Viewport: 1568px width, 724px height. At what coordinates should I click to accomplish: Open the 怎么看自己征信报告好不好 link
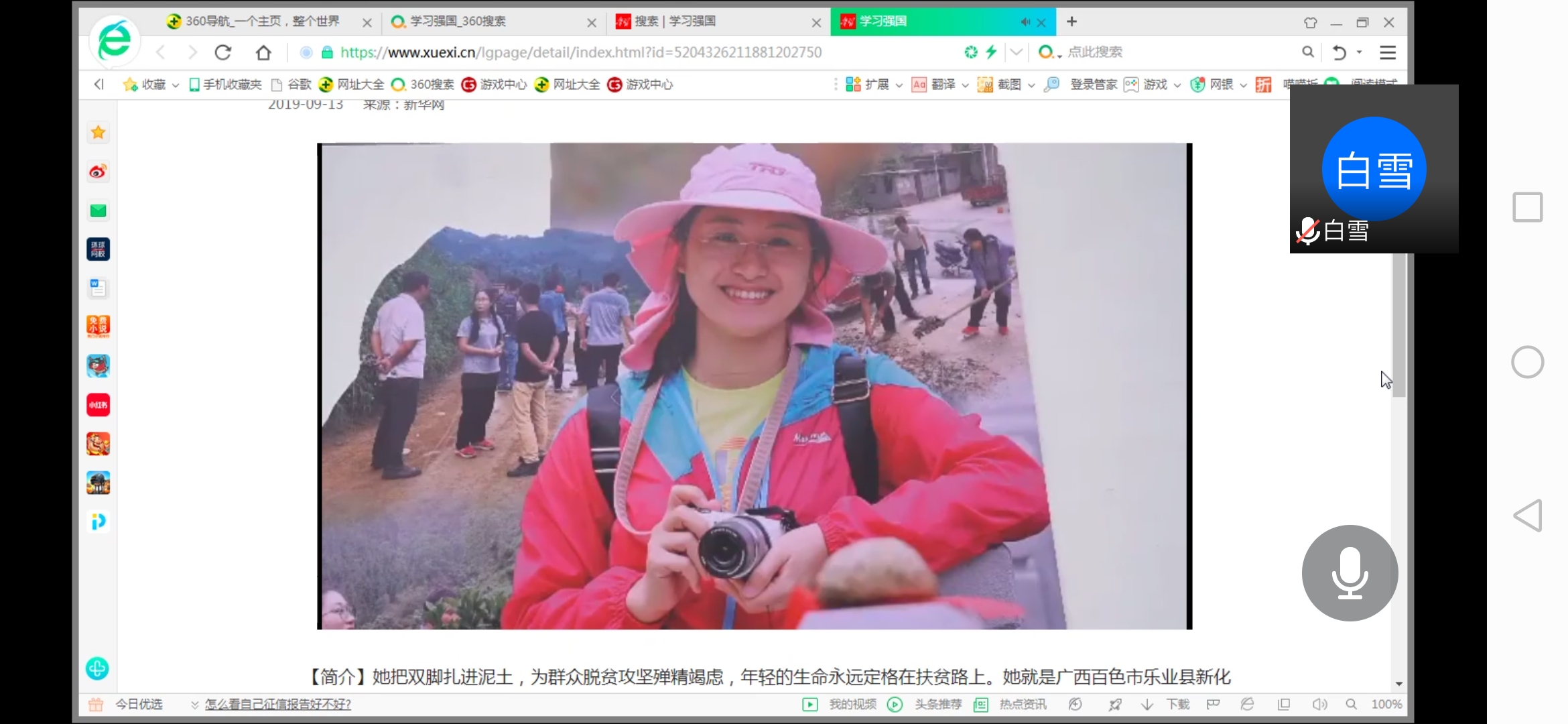click(277, 704)
